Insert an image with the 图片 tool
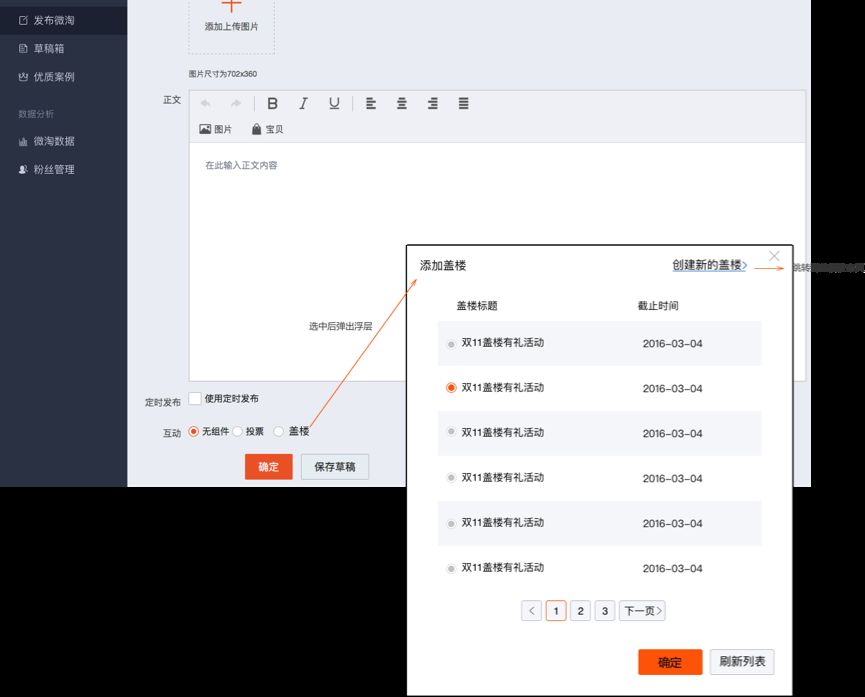Viewport: 865px width, 697px height. [x=215, y=129]
